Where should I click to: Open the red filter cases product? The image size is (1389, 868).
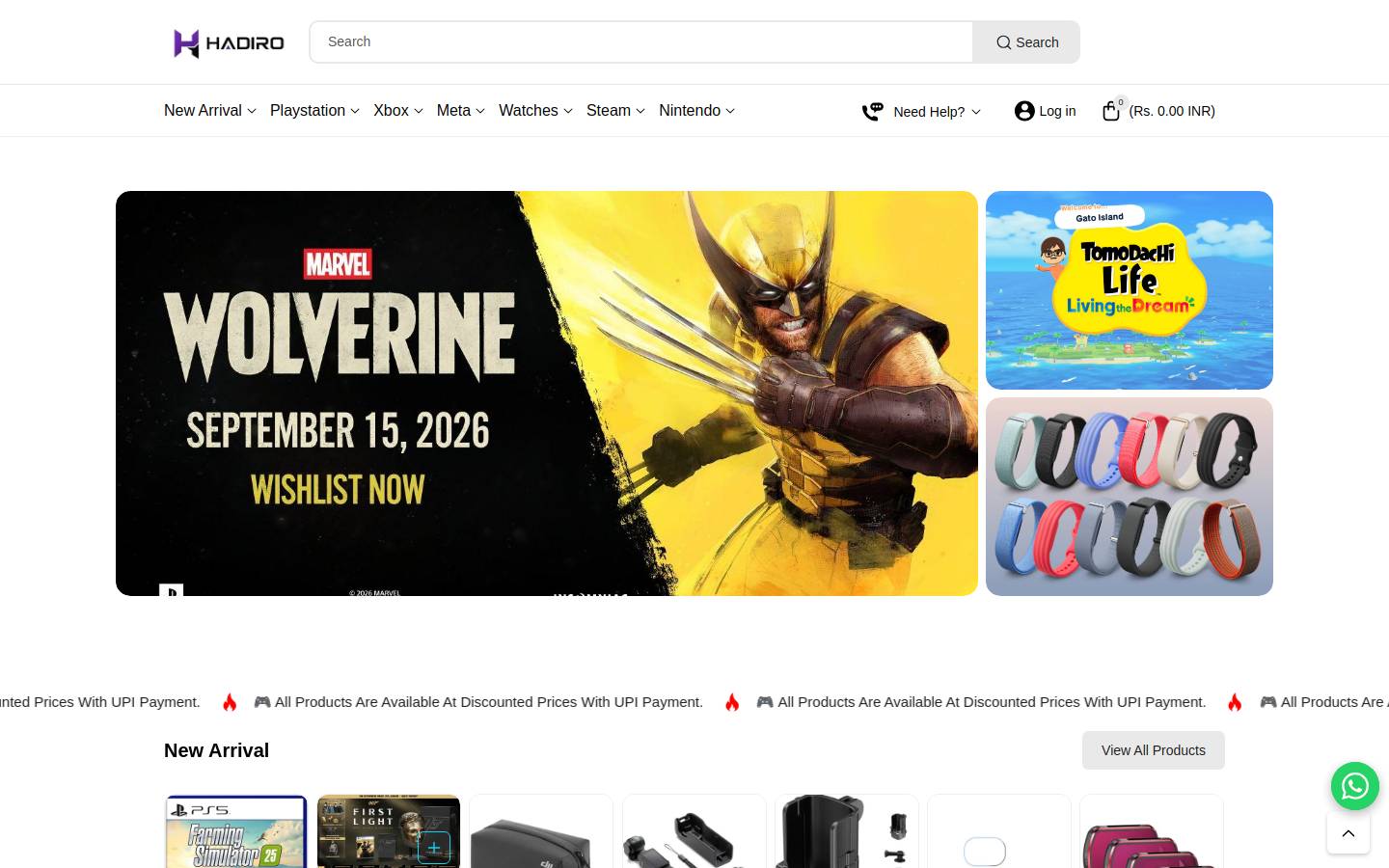pos(1152,831)
